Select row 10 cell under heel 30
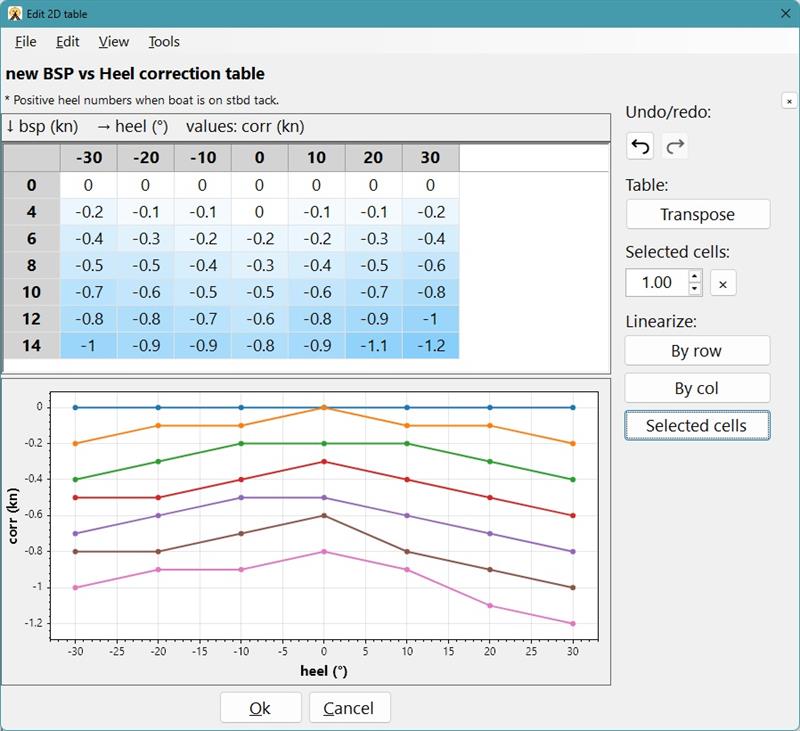This screenshot has width=800, height=731. 431,292
